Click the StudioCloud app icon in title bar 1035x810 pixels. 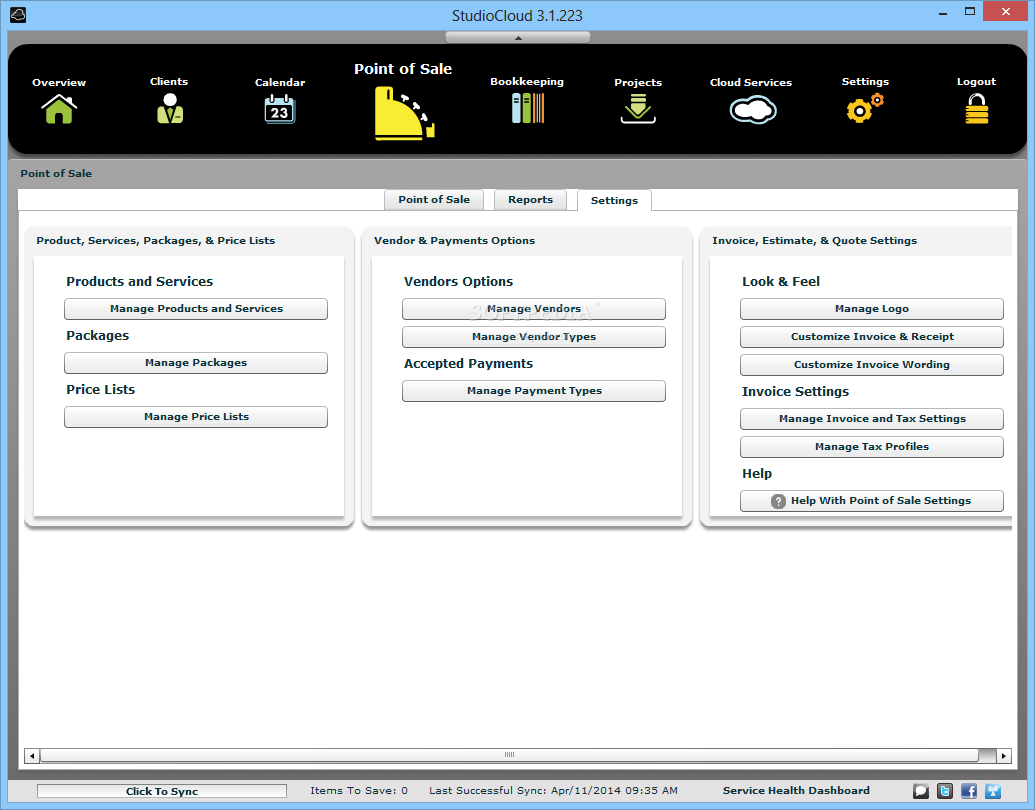point(18,15)
